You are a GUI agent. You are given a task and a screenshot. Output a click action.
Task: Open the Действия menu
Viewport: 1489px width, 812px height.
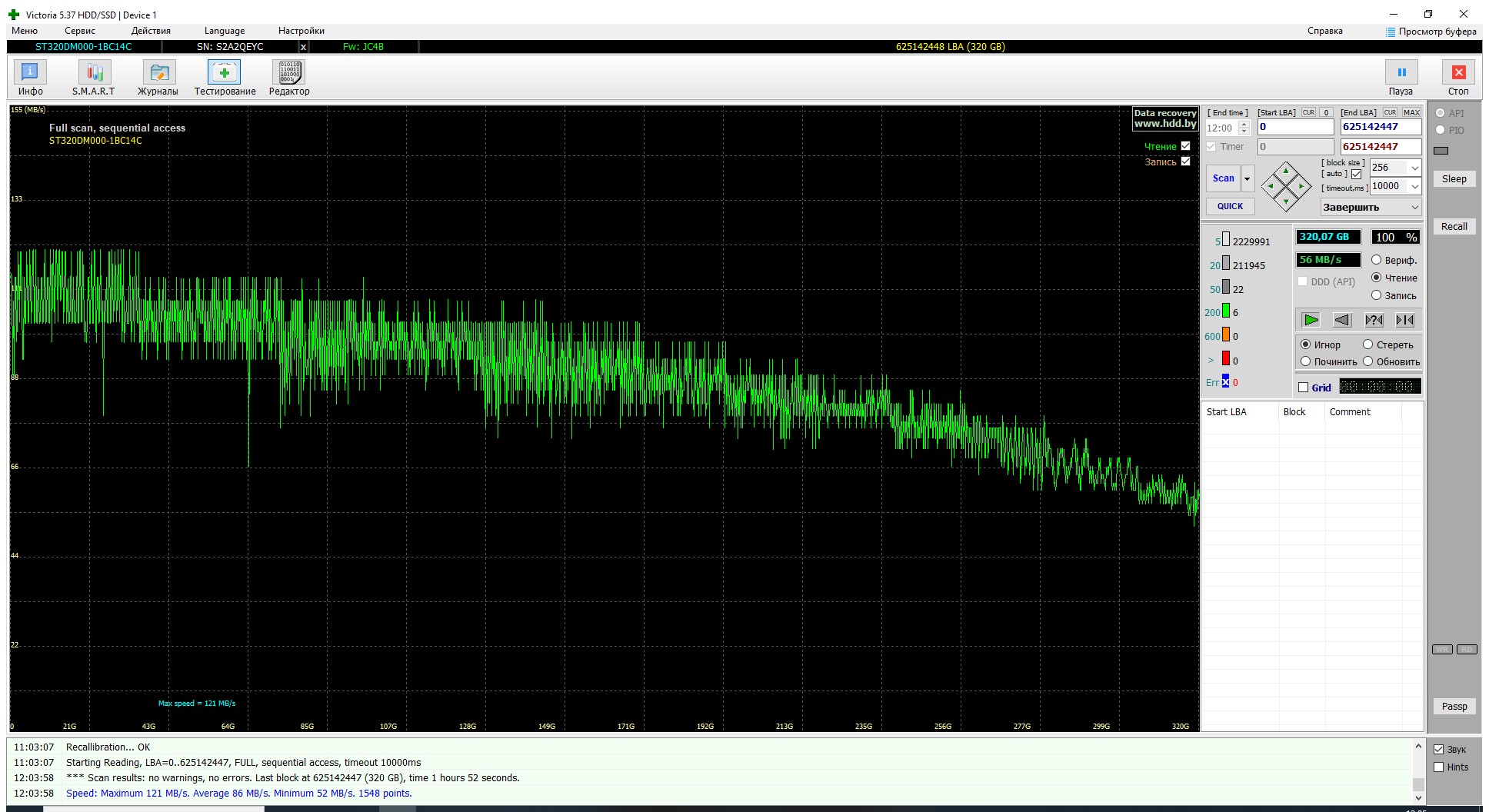click(151, 31)
